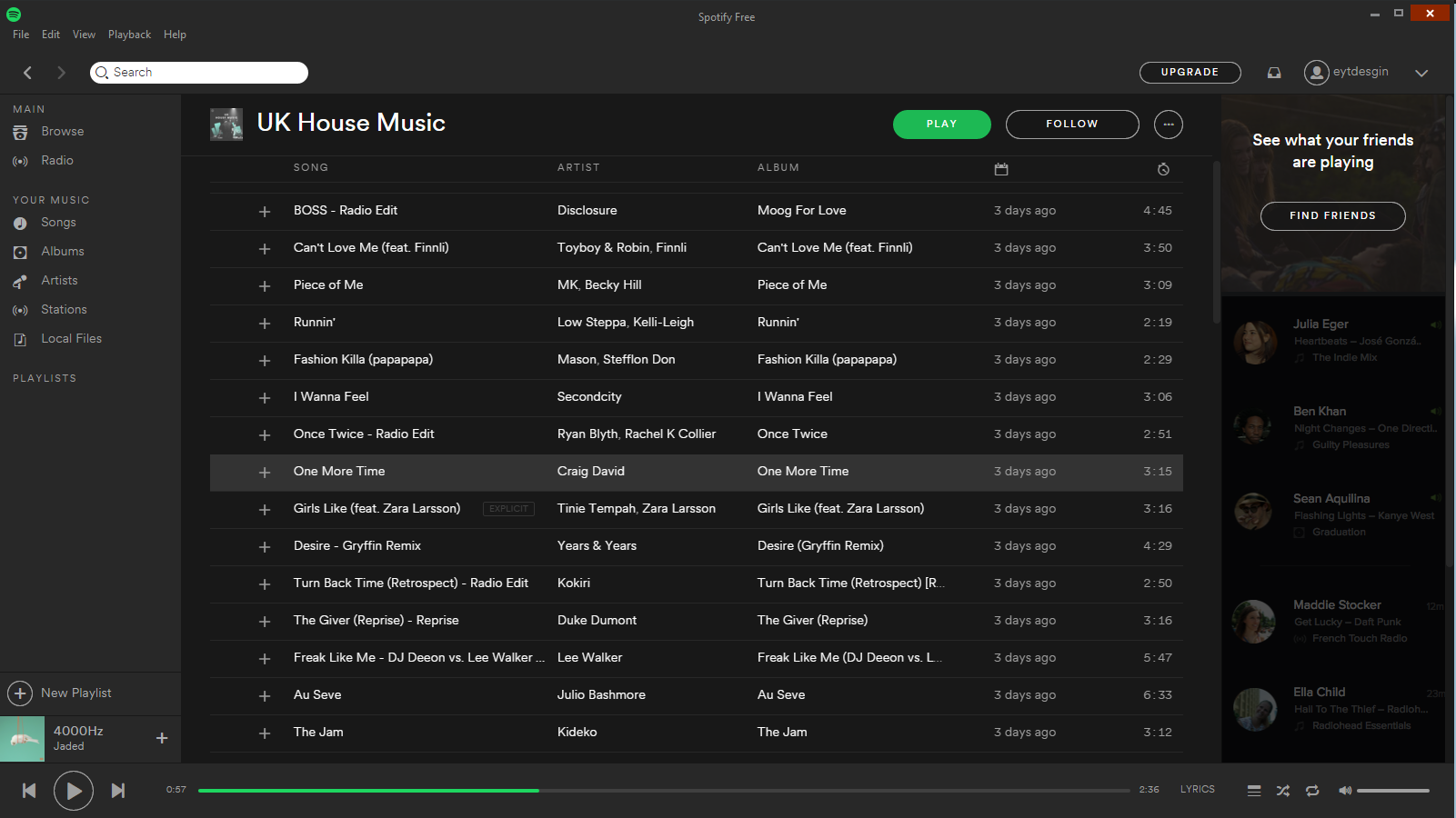Viewport: 1456px width, 818px height.
Task: Open the notifications inbox icon
Action: [x=1274, y=73]
